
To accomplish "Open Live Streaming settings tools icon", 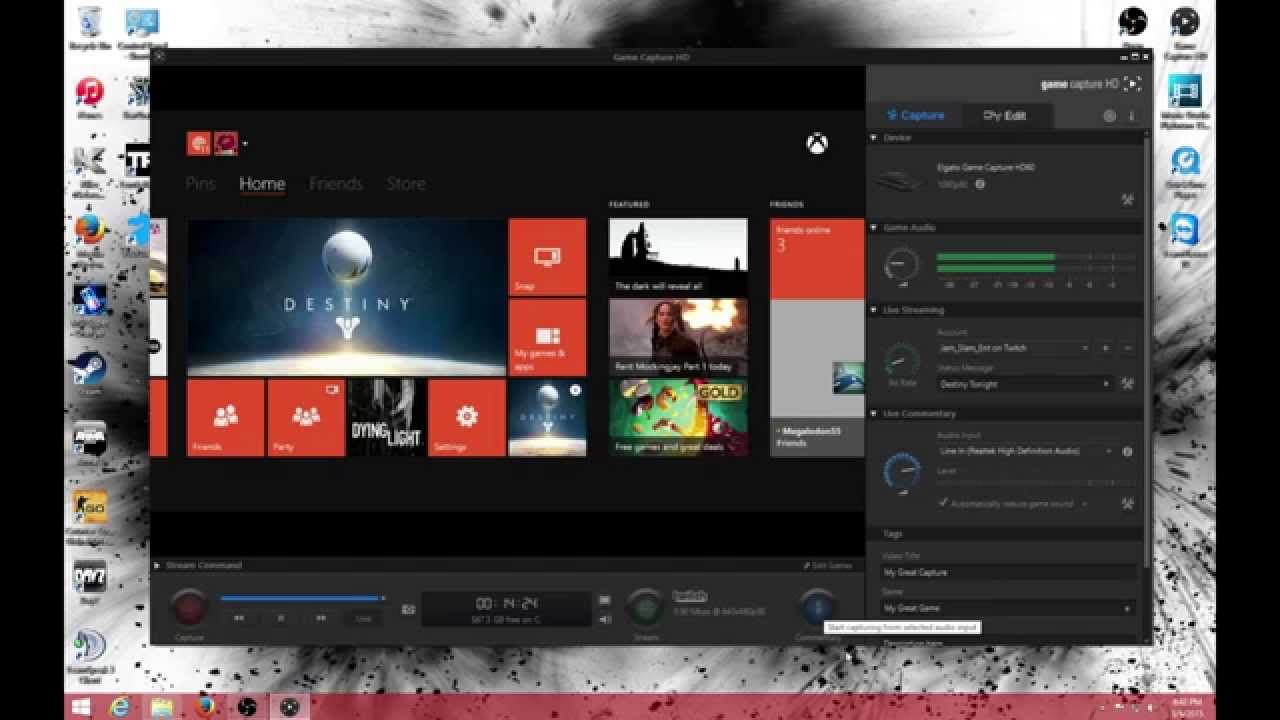I will pos(1127,384).
